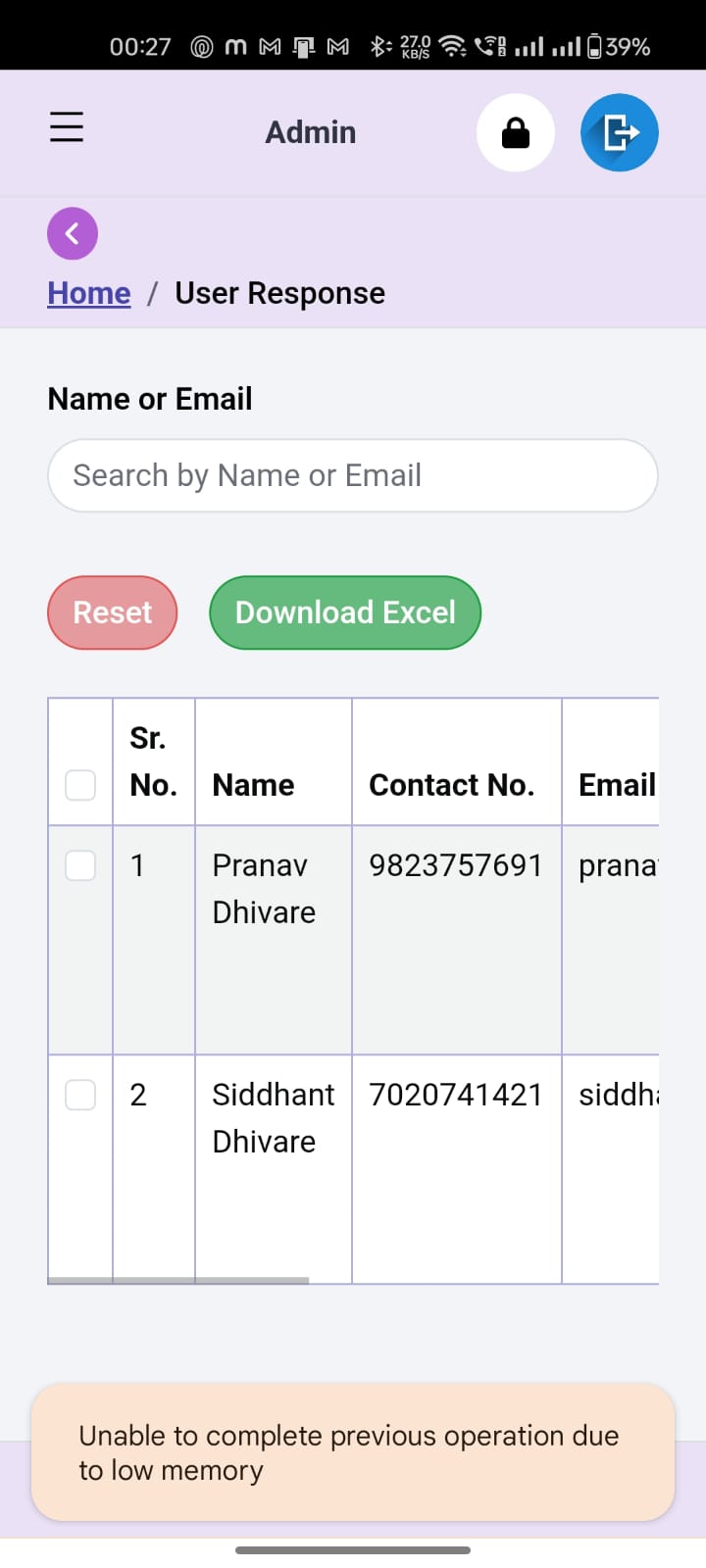Tap the Bluetooth icon in status bar
Screen dimensions: 706x1568
coord(379,46)
